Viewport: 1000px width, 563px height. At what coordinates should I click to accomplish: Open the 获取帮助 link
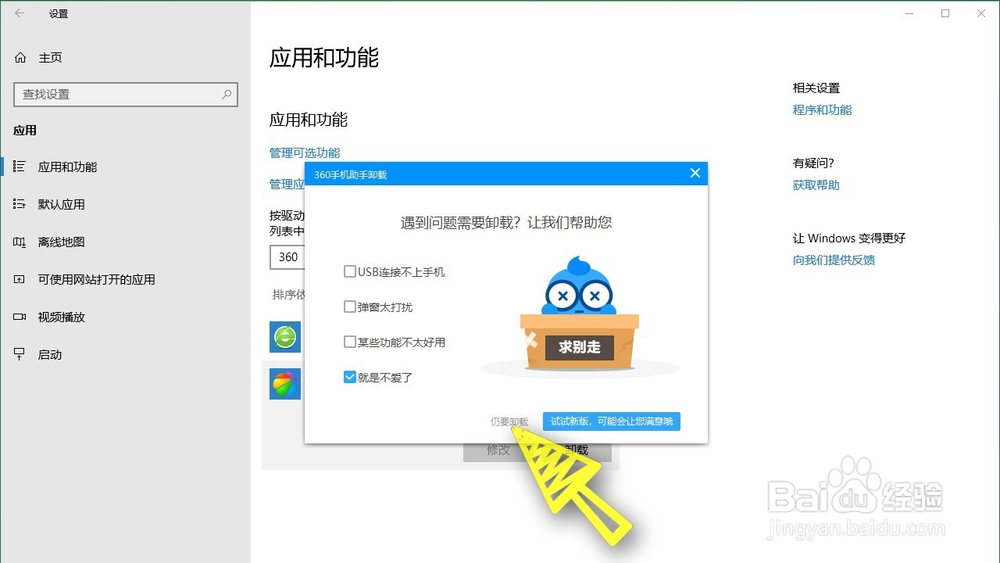coord(816,185)
